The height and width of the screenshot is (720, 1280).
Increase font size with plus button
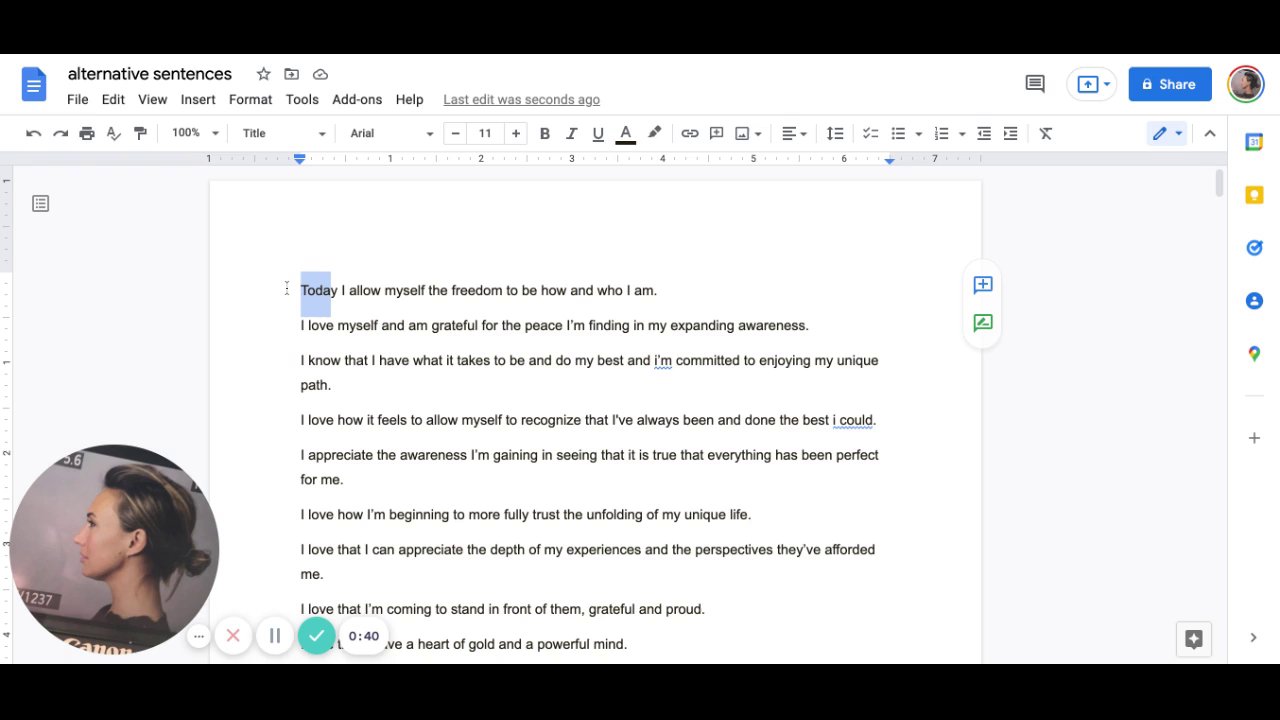[515, 133]
